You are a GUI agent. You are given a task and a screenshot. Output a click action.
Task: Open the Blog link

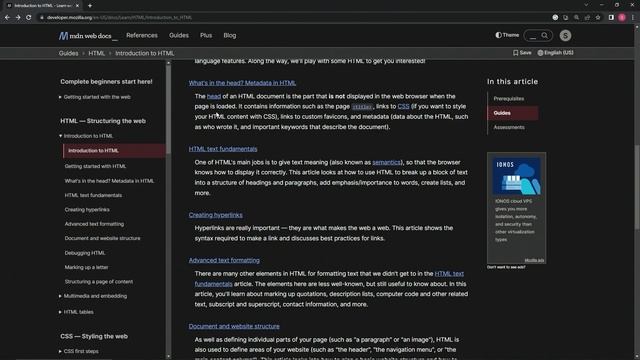tap(230, 36)
